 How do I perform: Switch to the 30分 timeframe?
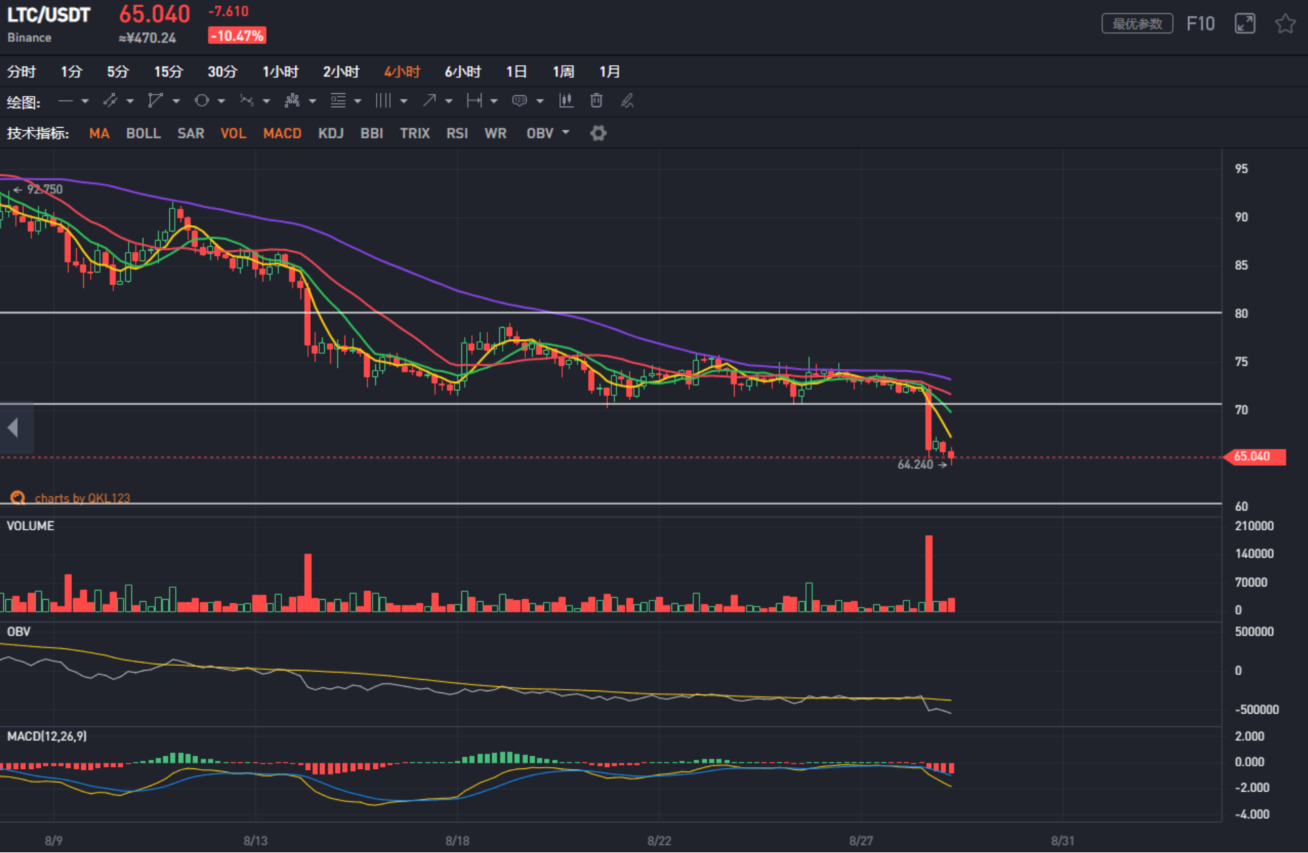click(x=222, y=72)
